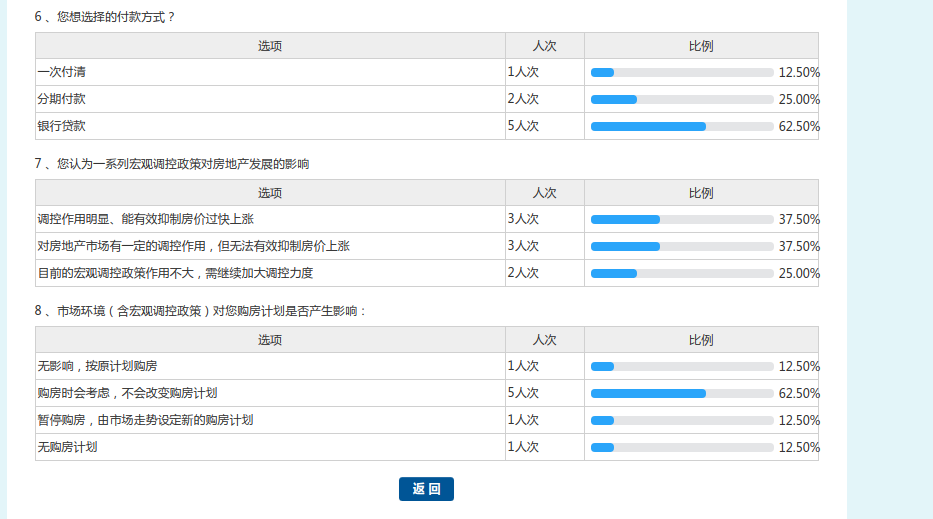
Task: Click the 5人次 count for 购房时会考虑
Action: click(x=523, y=393)
